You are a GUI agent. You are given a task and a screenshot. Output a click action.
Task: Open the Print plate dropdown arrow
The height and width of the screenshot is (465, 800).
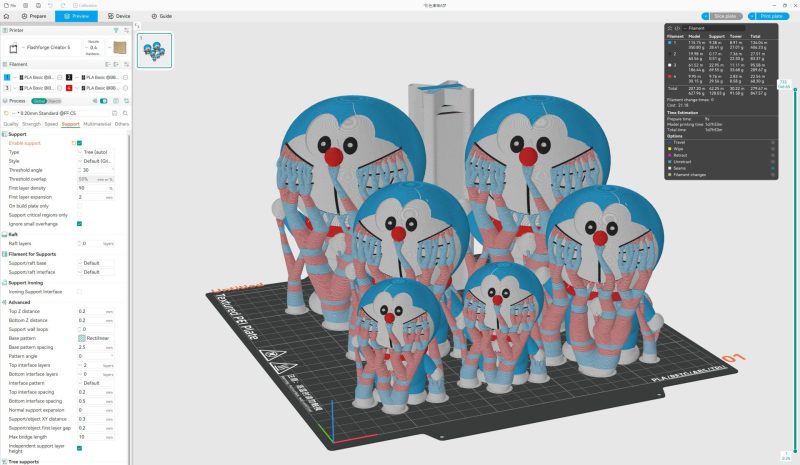pyautogui.click(x=752, y=16)
